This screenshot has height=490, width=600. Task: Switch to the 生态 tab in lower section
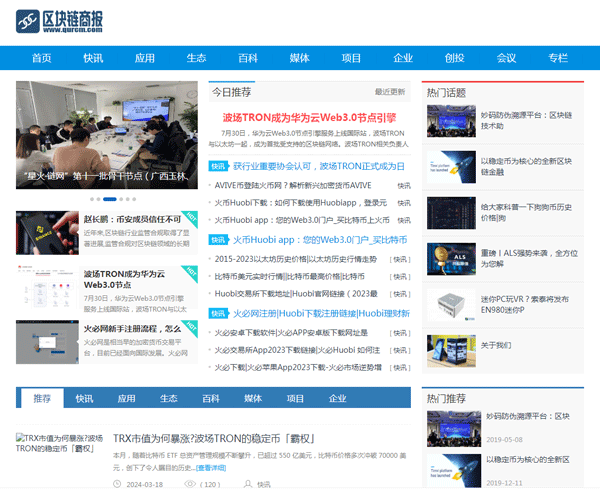click(169, 399)
